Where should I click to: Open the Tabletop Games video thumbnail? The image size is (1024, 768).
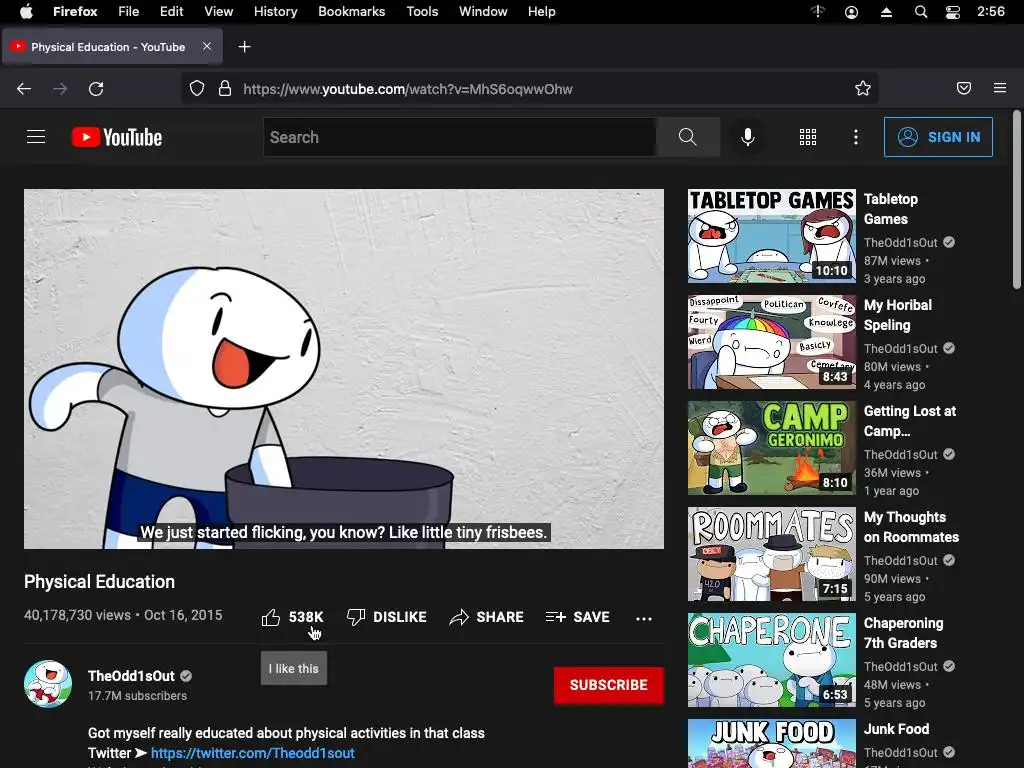pos(772,236)
